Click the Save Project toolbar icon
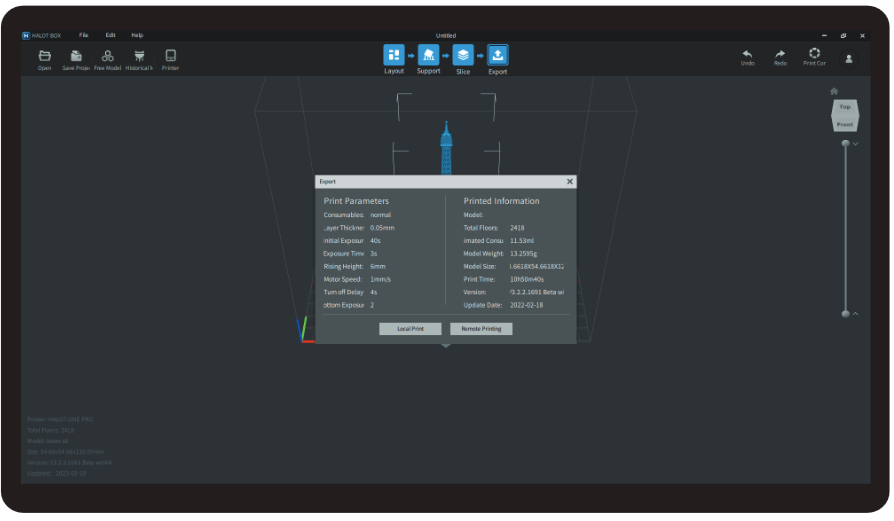This screenshot has height=521, width=894. pos(76,56)
